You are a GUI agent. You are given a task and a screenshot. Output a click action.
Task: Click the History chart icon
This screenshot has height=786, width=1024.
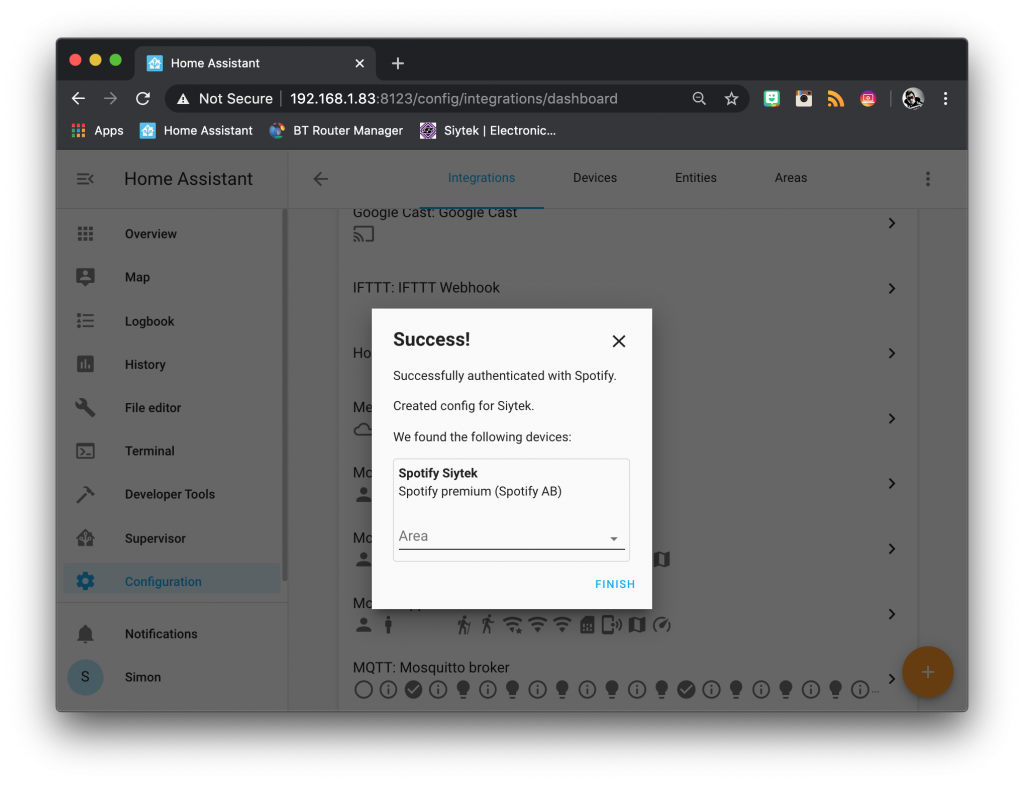[x=86, y=364]
